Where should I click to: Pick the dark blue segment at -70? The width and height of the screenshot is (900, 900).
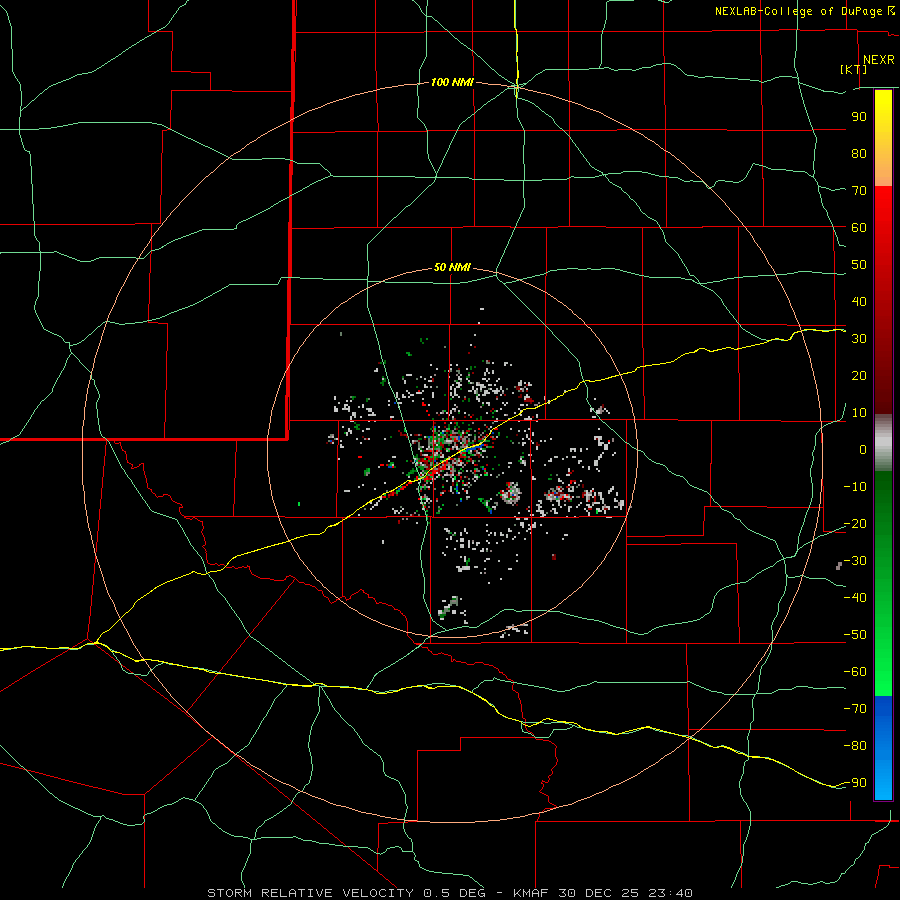(x=883, y=709)
